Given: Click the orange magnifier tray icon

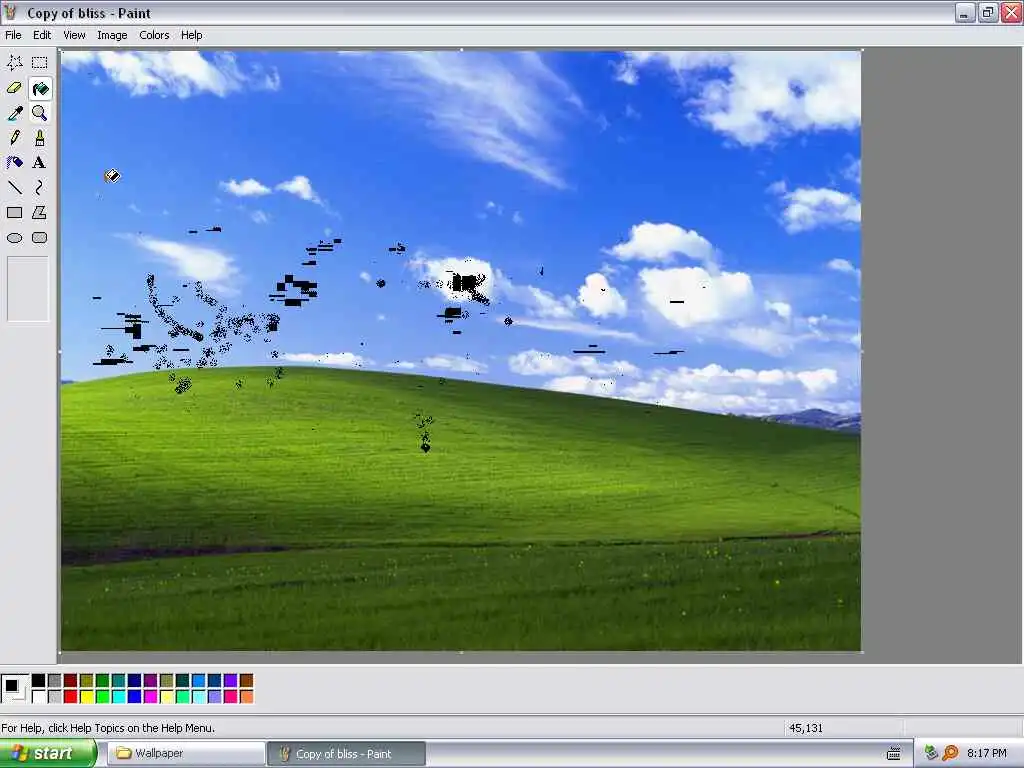Looking at the screenshot, I should [950, 754].
